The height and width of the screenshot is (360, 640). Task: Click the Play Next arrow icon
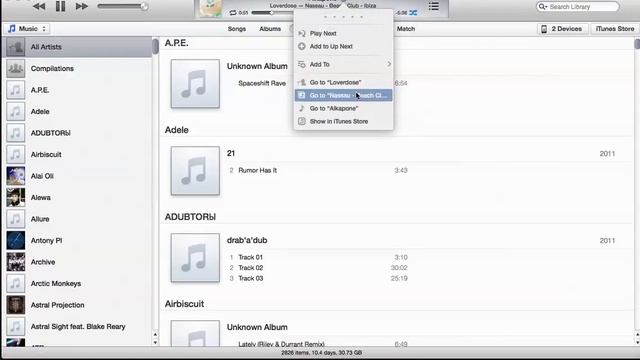pyautogui.click(x=302, y=33)
